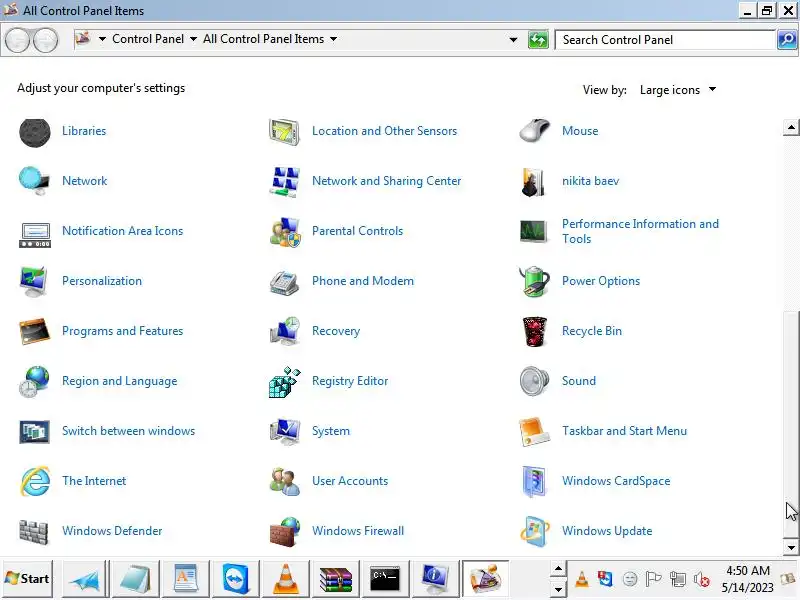Screen dimensions: 800x600
Task: Click the Switch between windows icon
Action: tap(34, 432)
